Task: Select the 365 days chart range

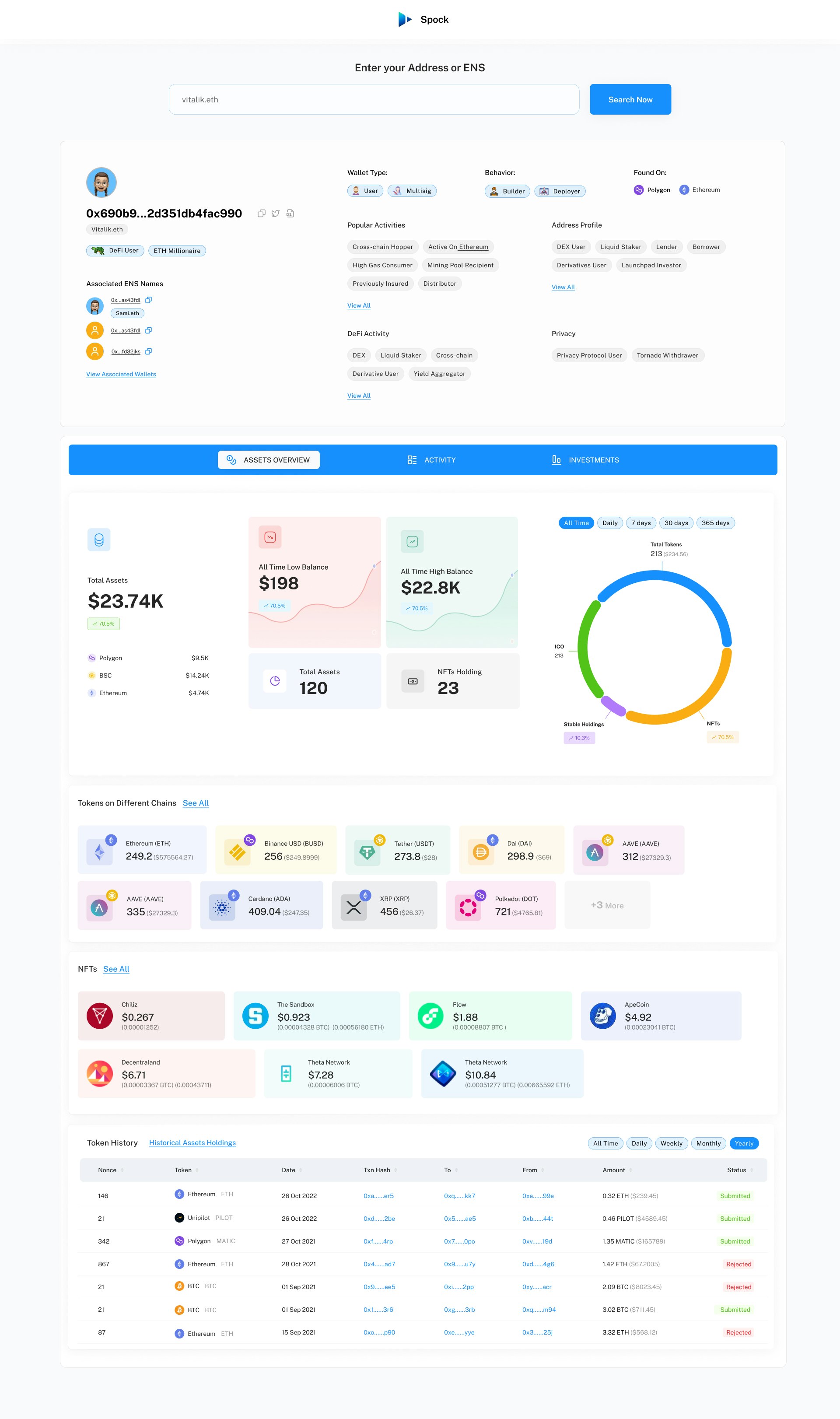Action: click(x=715, y=523)
